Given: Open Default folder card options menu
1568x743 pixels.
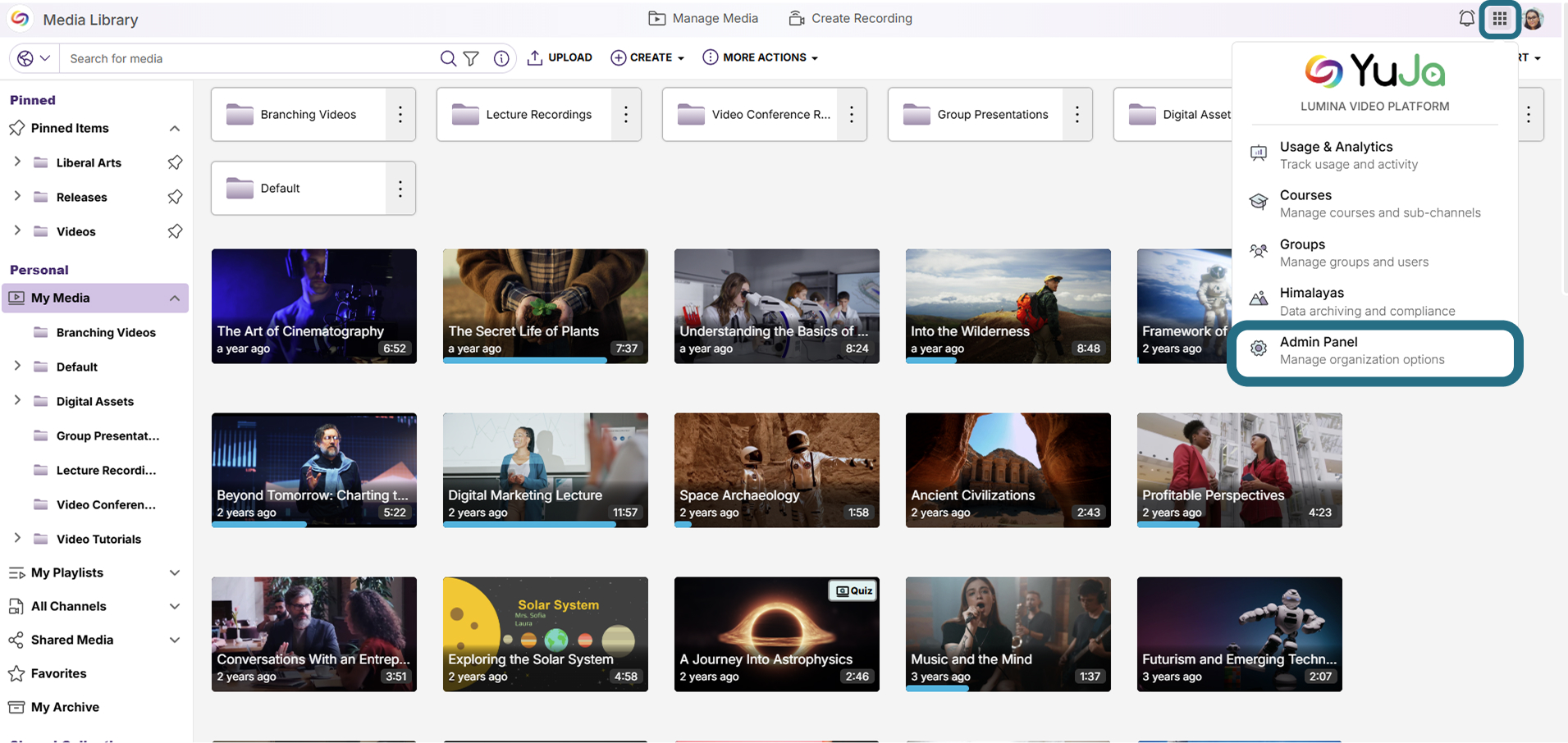Looking at the screenshot, I should click(400, 188).
